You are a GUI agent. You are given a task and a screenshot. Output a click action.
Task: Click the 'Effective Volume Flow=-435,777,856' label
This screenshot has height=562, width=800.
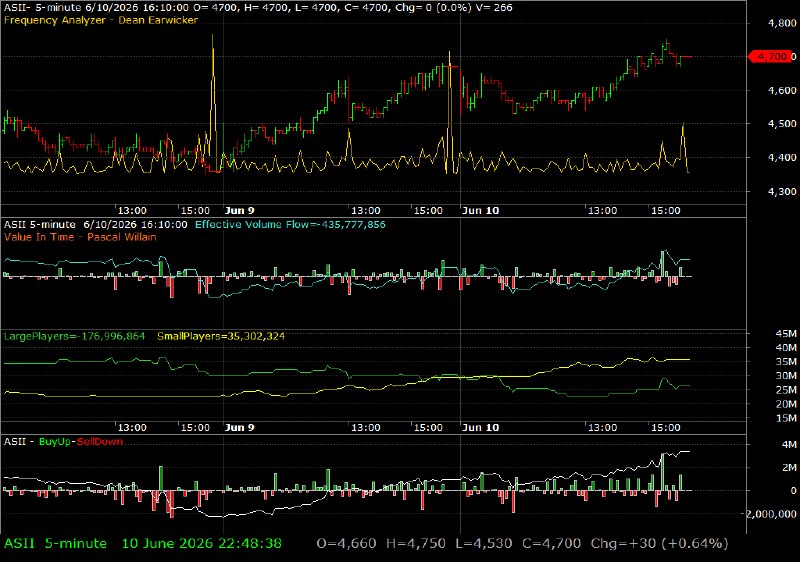click(x=290, y=224)
